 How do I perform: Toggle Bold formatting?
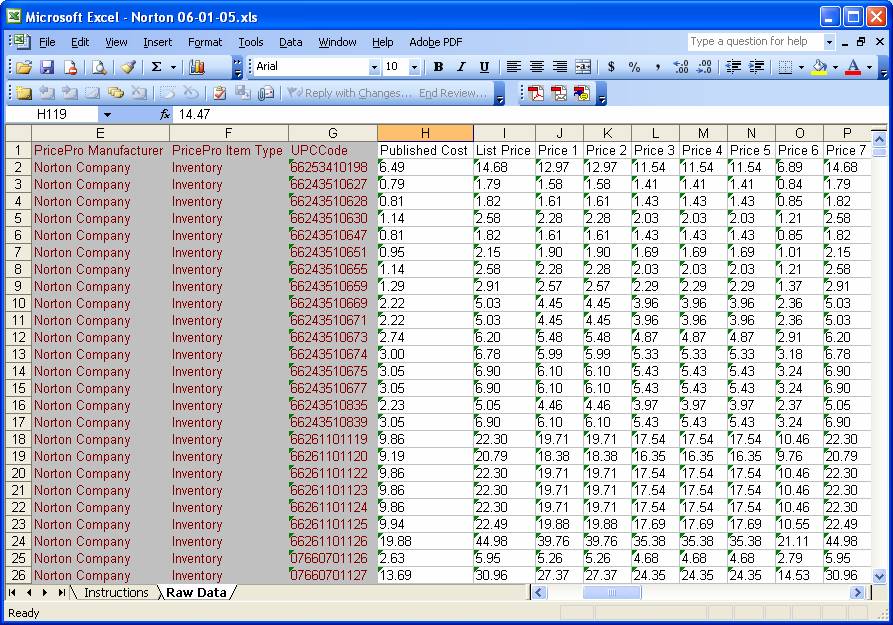click(x=438, y=67)
